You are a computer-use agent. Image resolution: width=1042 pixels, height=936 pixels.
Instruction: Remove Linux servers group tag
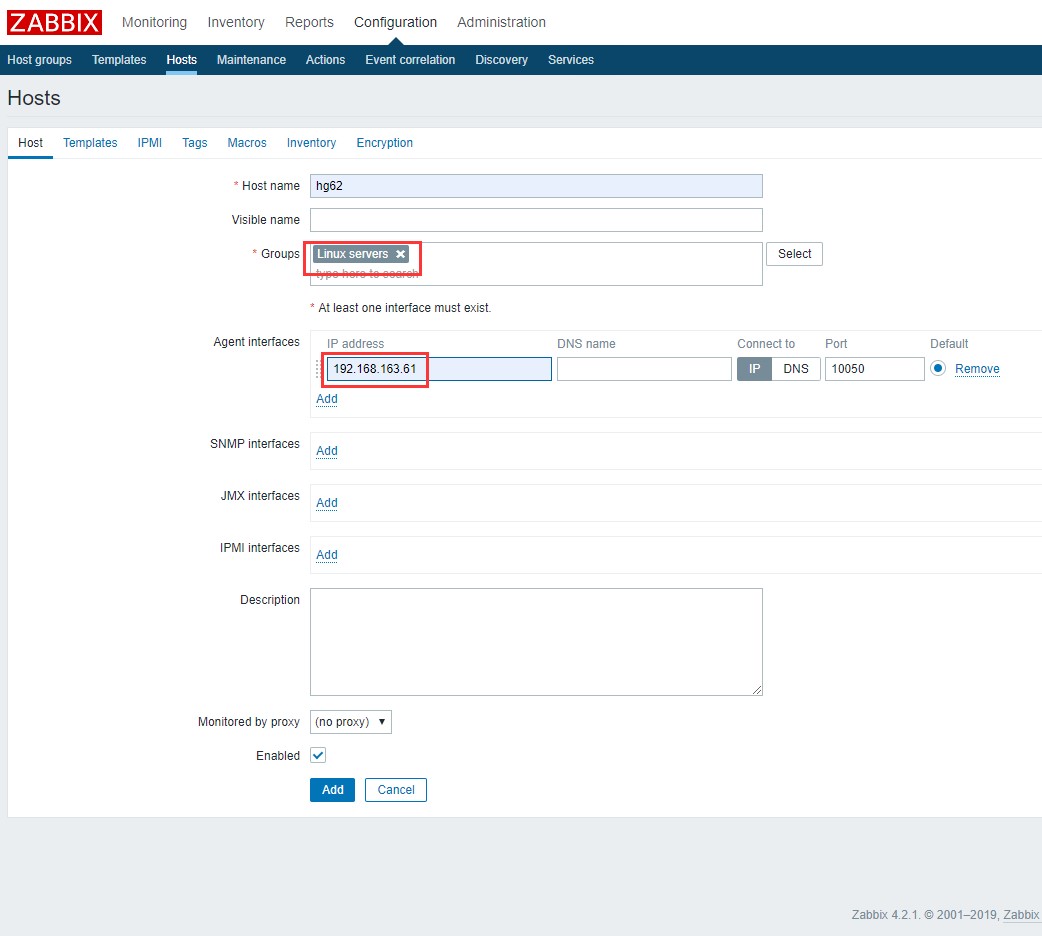pyautogui.click(x=400, y=254)
